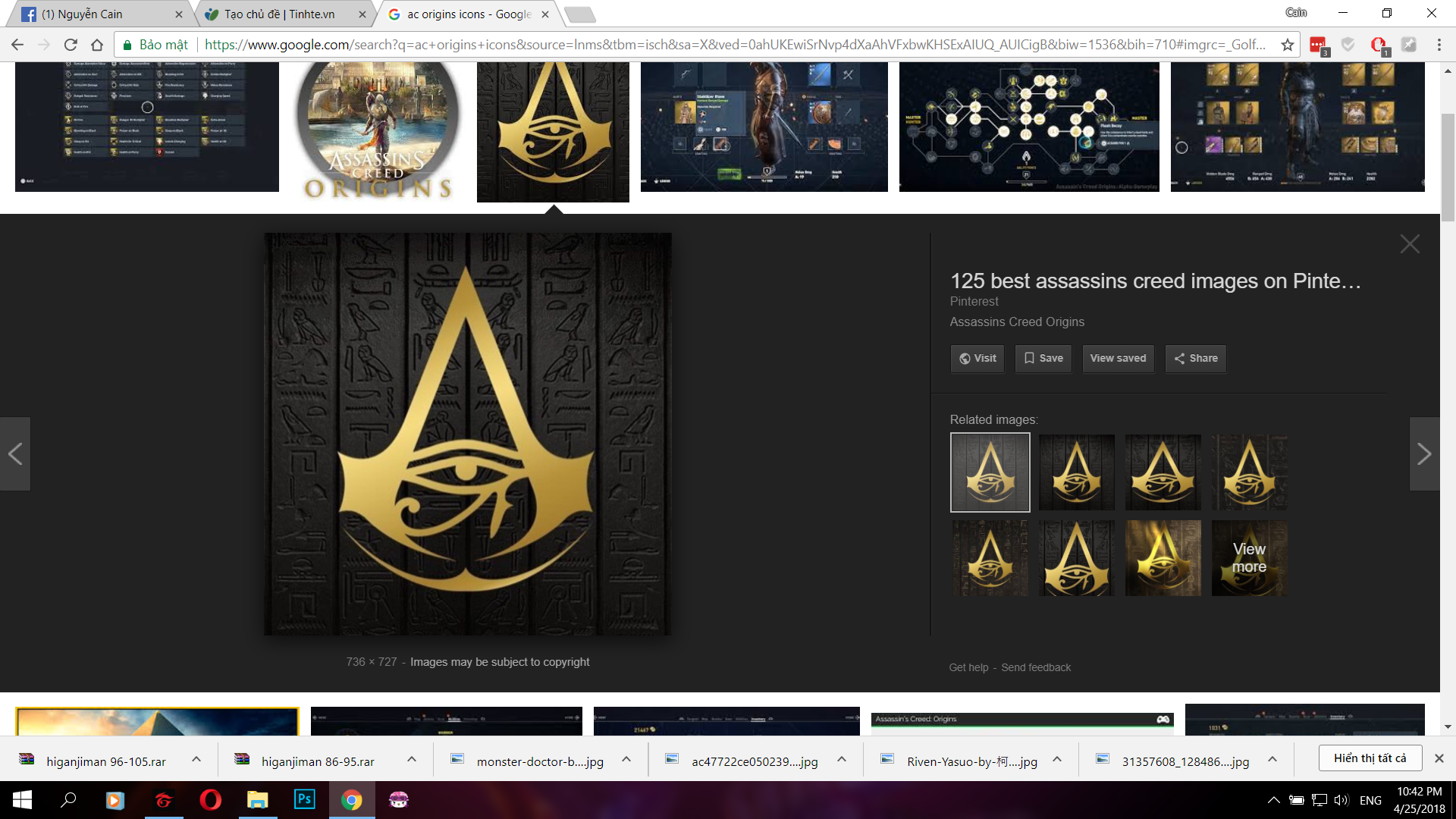Open Photoshop from the taskbar
This screenshot has height=819, width=1456.
point(304,799)
